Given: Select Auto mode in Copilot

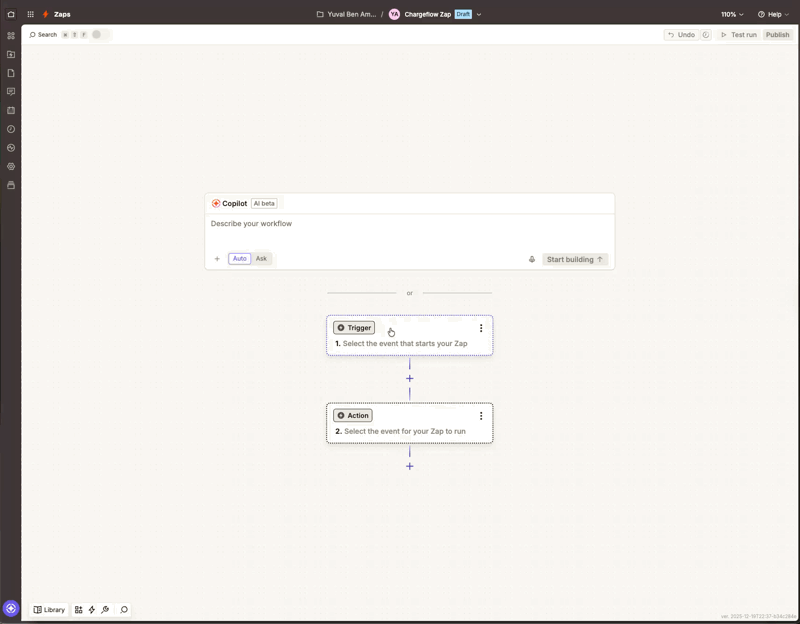Looking at the screenshot, I should pyautogui.click(x=239, y=259).
